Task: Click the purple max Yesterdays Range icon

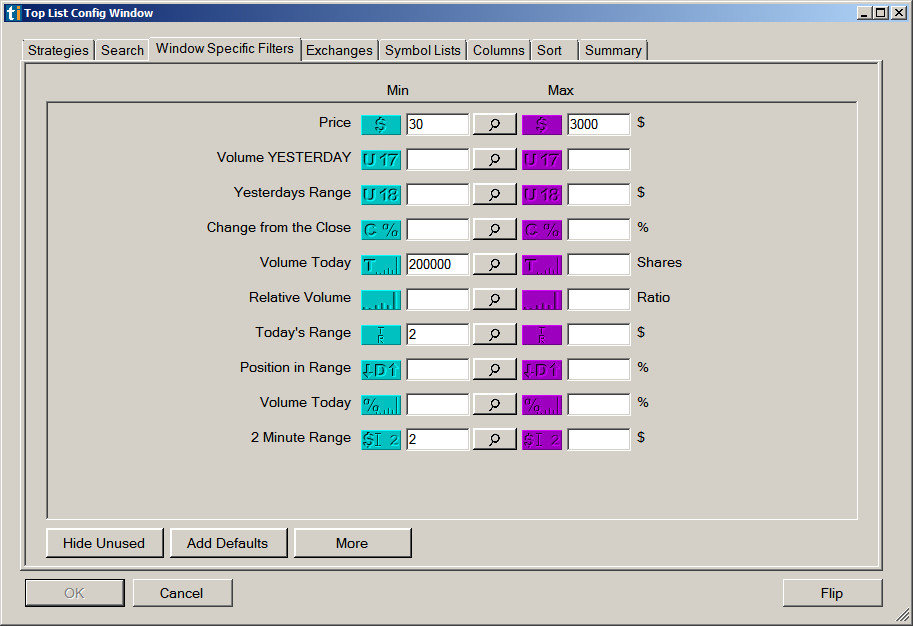Action: click(542, 194)
